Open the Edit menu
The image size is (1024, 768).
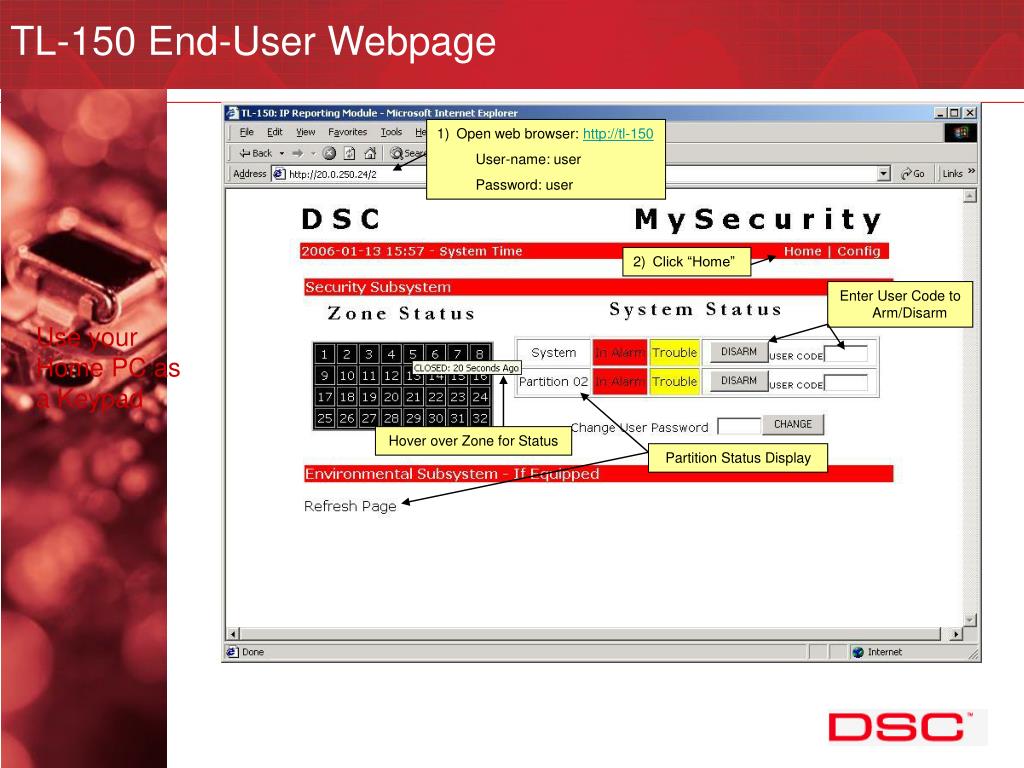pos(275,132)
